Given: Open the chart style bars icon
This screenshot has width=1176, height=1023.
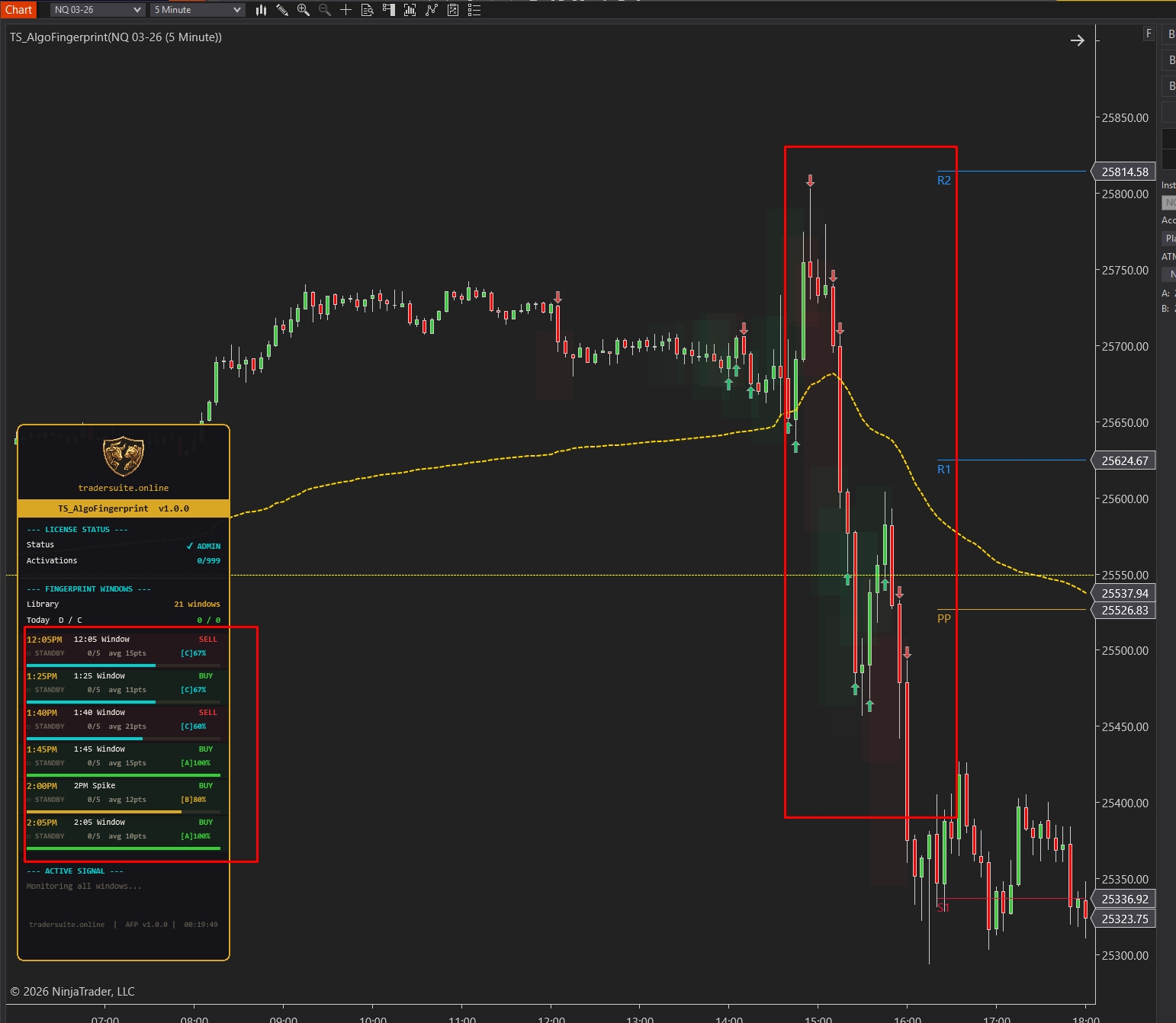Looking at the screenshot, I should [261, 10].
